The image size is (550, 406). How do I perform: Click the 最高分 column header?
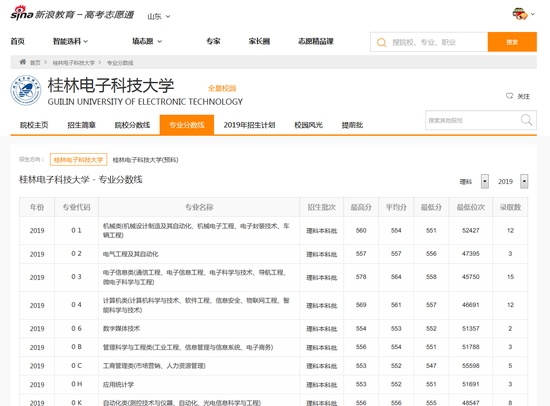[361, 207]
